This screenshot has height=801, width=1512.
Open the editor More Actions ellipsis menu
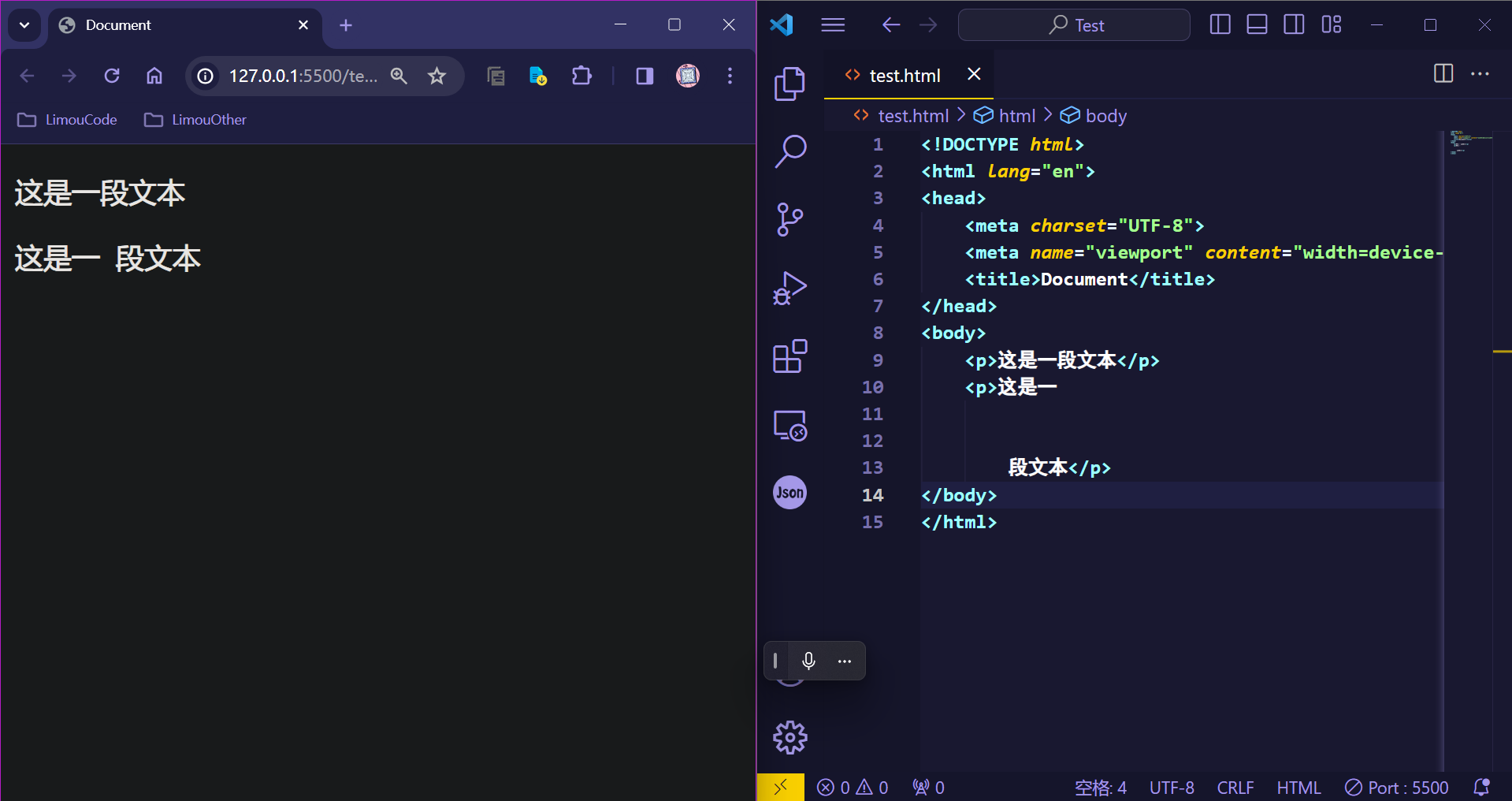(1480, 74)
